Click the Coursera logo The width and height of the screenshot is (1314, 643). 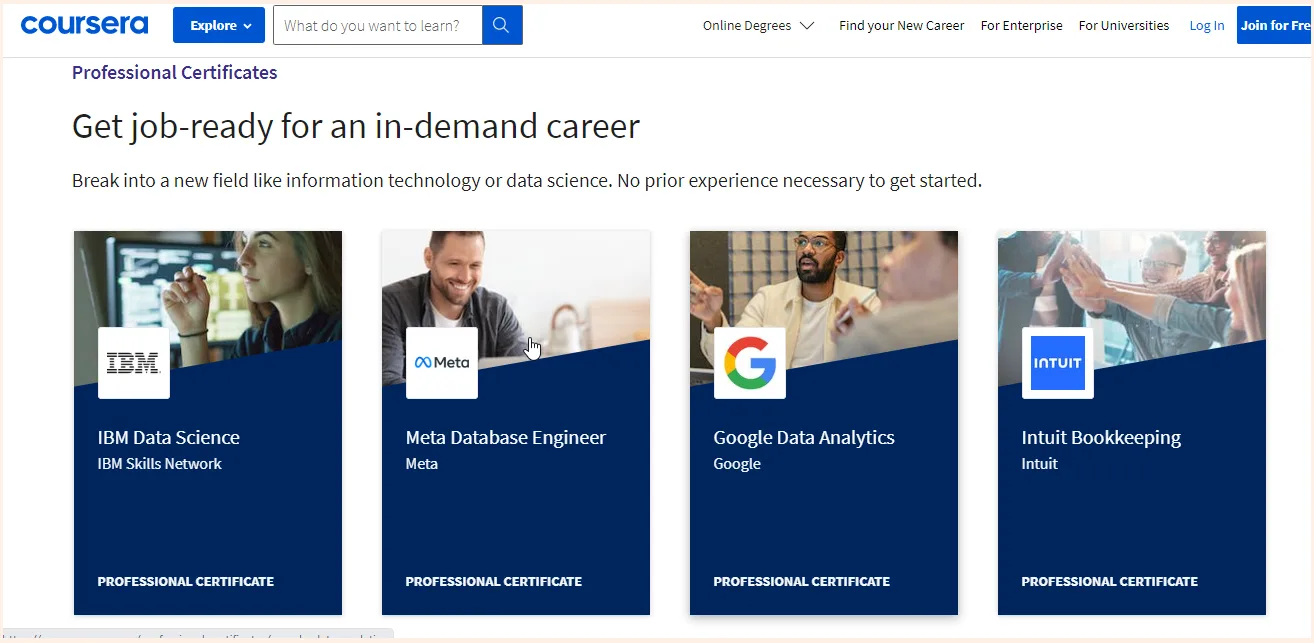pyautogui.click(x=84, y=25)
